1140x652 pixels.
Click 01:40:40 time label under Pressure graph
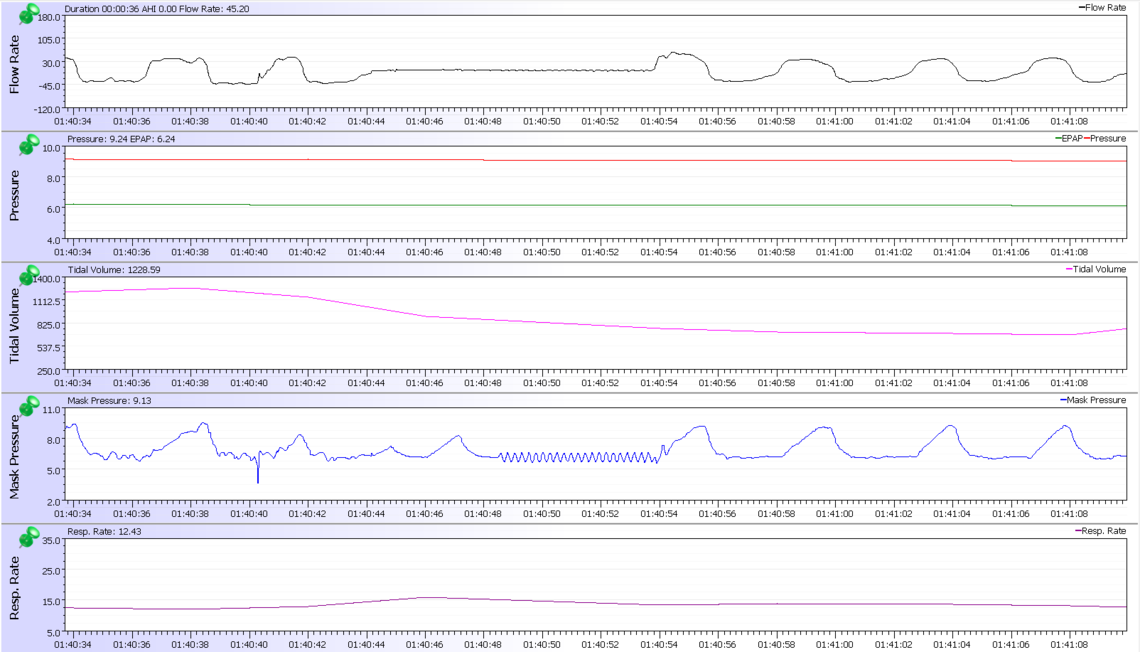249,252
